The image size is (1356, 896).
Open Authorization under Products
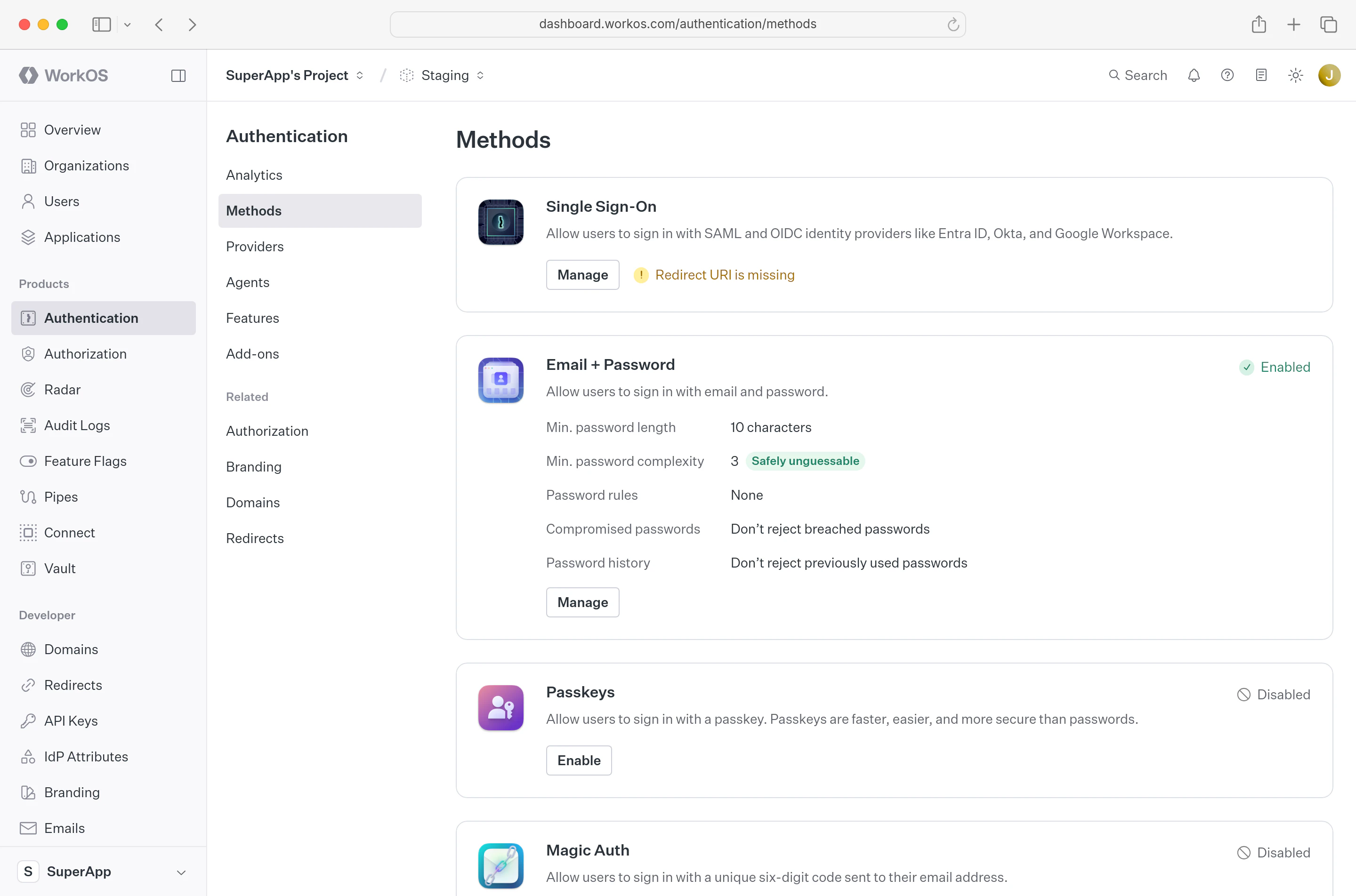(x=104, y=354)
